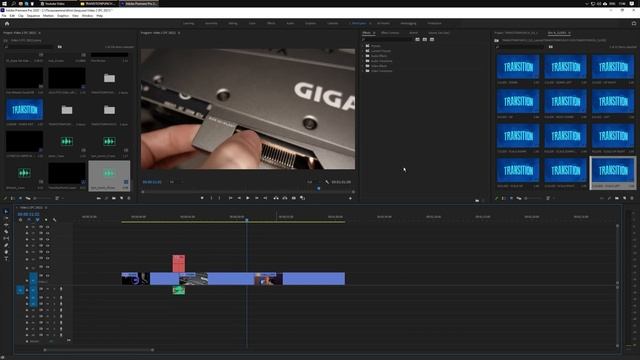Click Program monitor current timecode
The width and height of the screenshot is (640, 360).
point(152,182)
